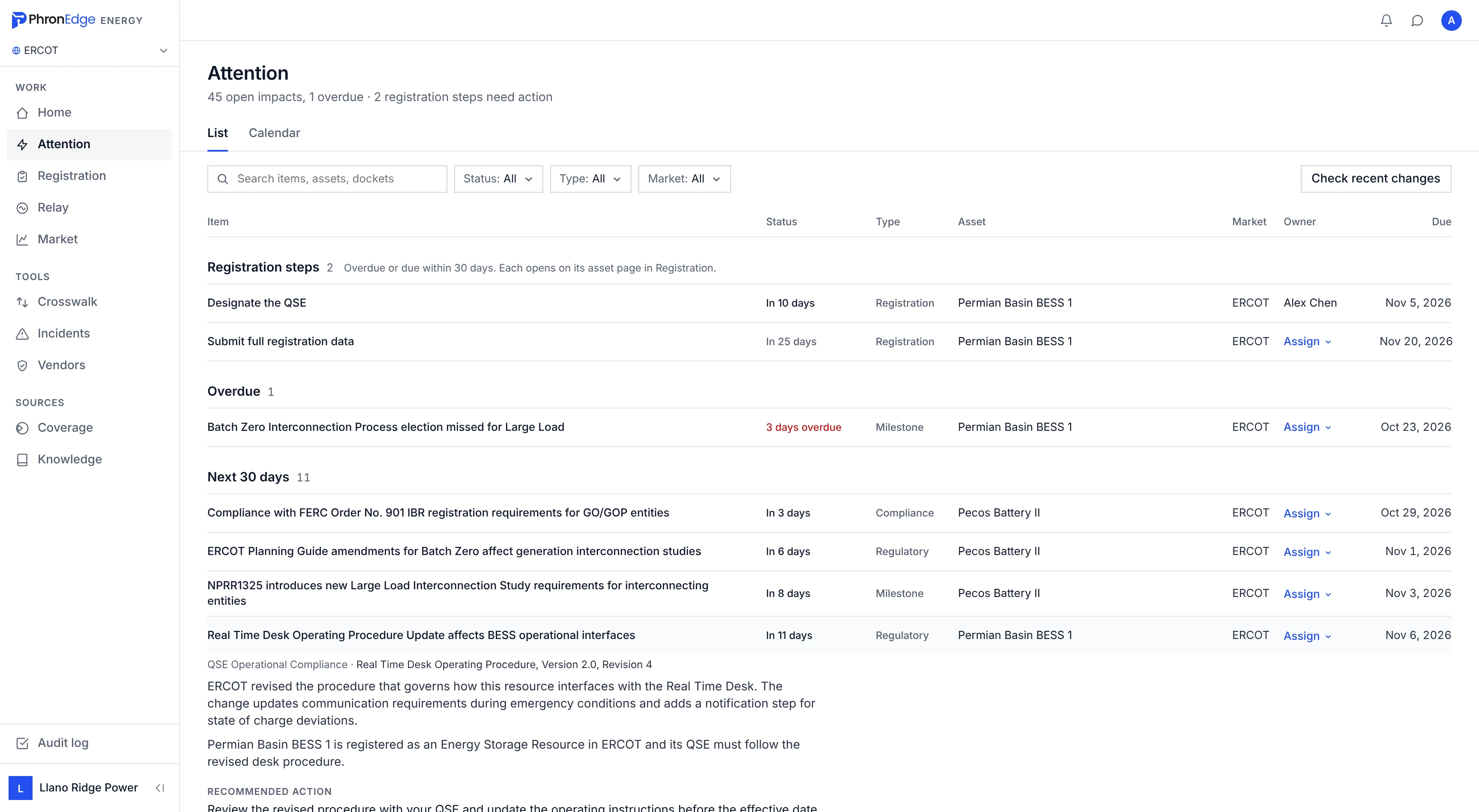Click the Nov 20, 2026 due date
The width and height of the screenshot is (1479, 812).
(x=1415, y=341)
